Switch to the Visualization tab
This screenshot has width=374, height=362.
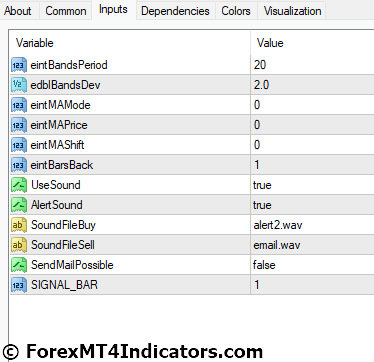coord(292,11)
